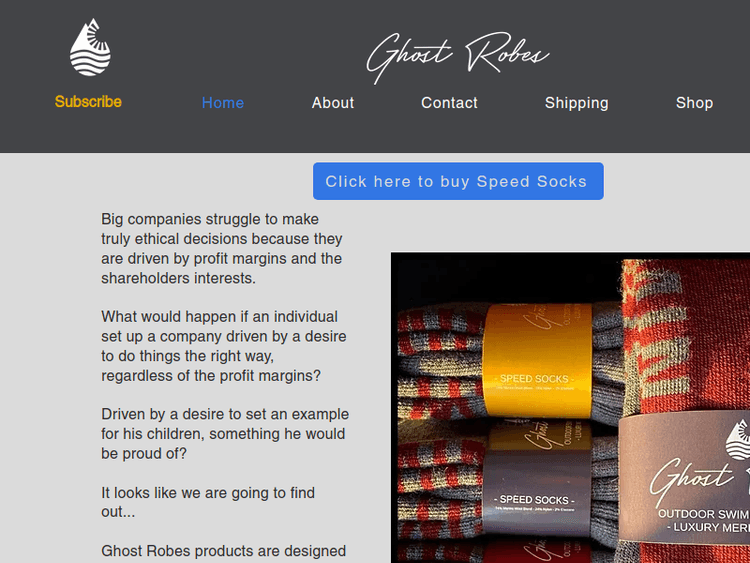Select the 'Big companies struggle' paragraph
The height and width of the screenshot is (563, 750).
(222, 248)
